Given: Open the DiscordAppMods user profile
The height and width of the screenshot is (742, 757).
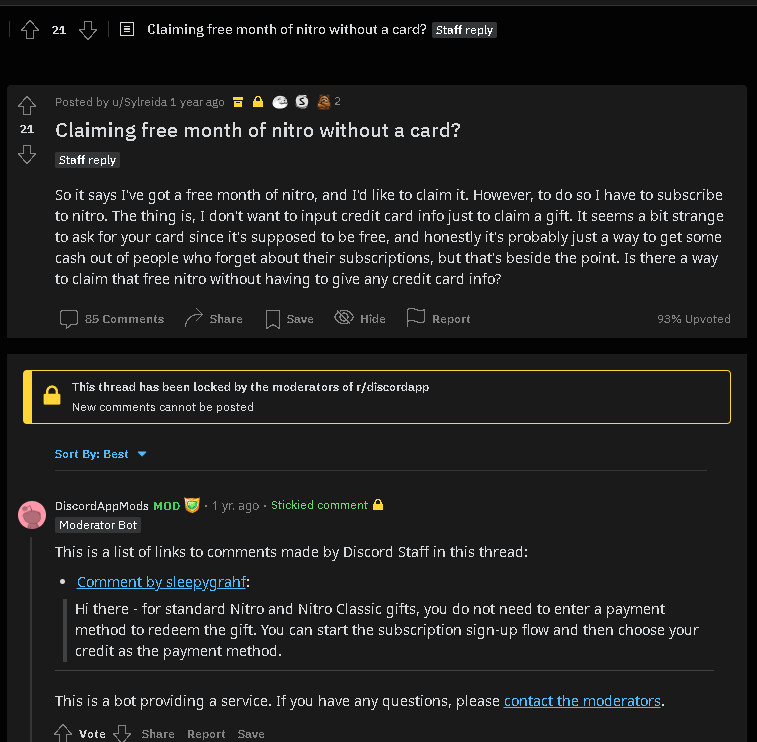Looking at the screenshot, I should pyautogui.click(x=102, y=506).
